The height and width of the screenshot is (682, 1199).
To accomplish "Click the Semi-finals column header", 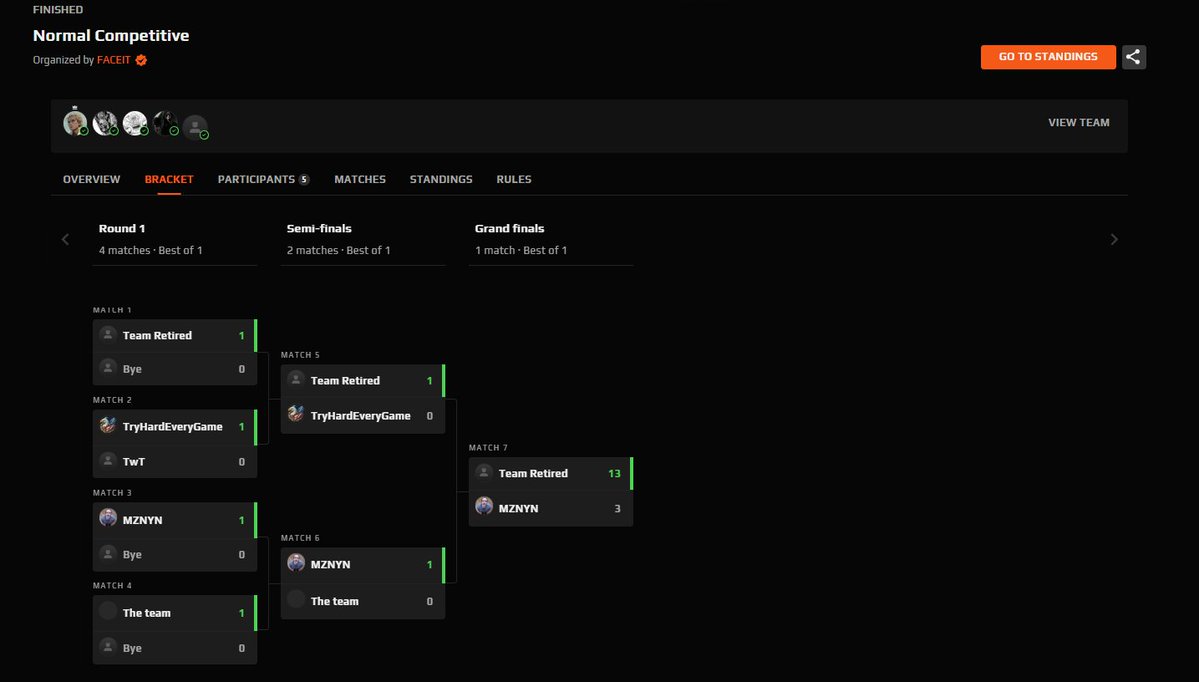I will click(x=319, y=229).
